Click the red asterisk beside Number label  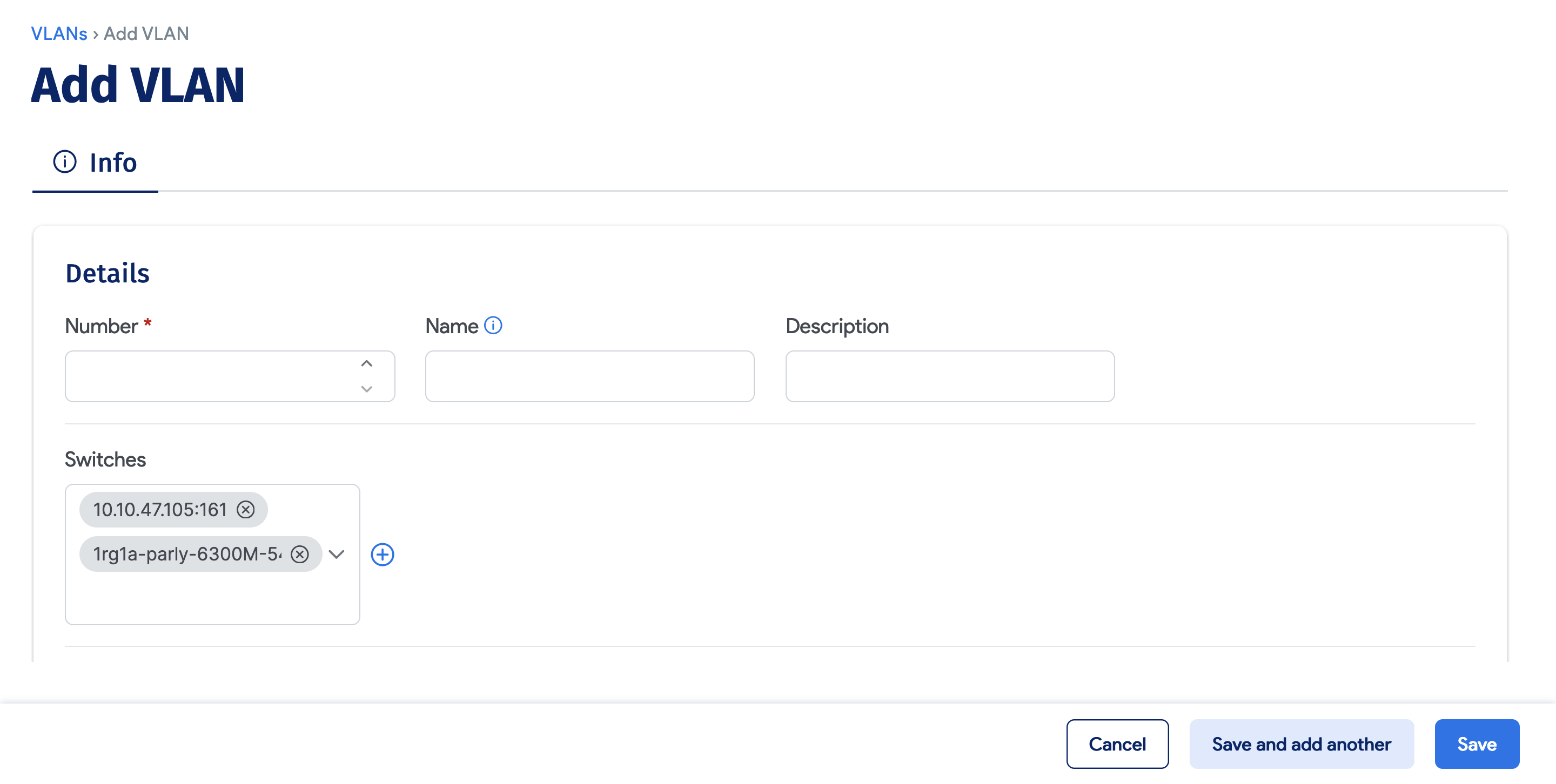[148, 324]
